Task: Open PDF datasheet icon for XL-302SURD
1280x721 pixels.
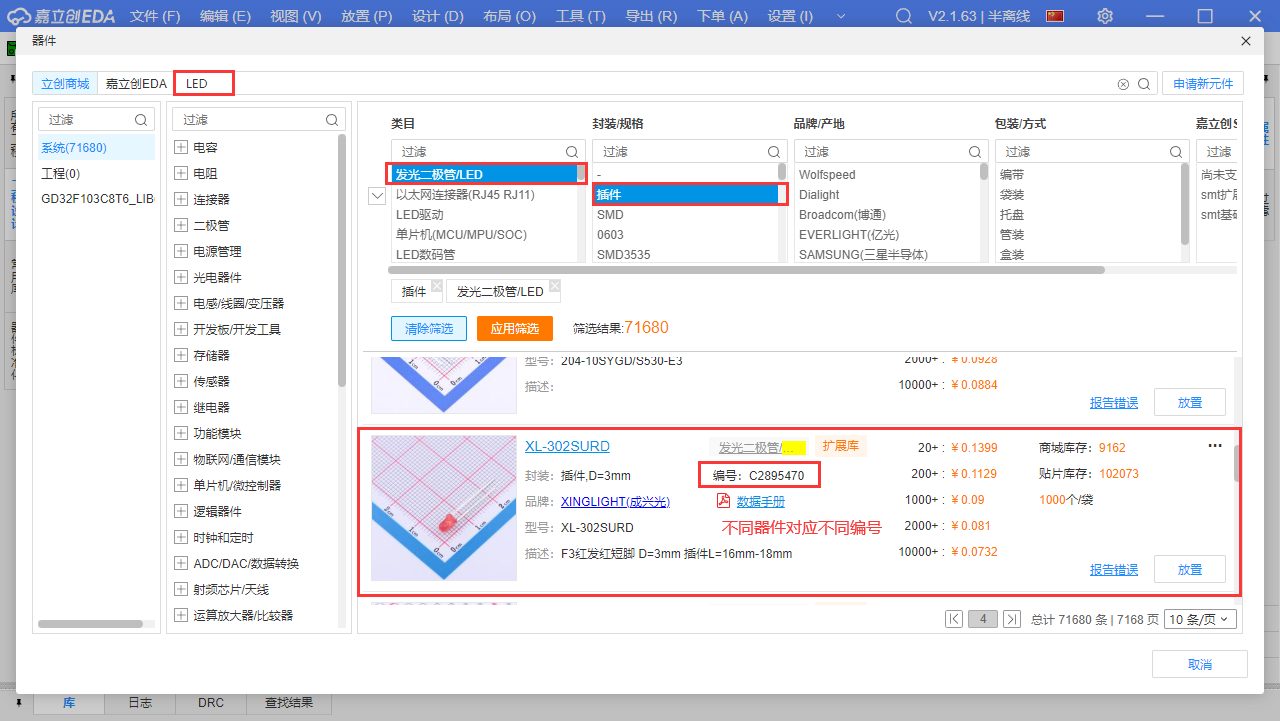Action: point(723,501)
